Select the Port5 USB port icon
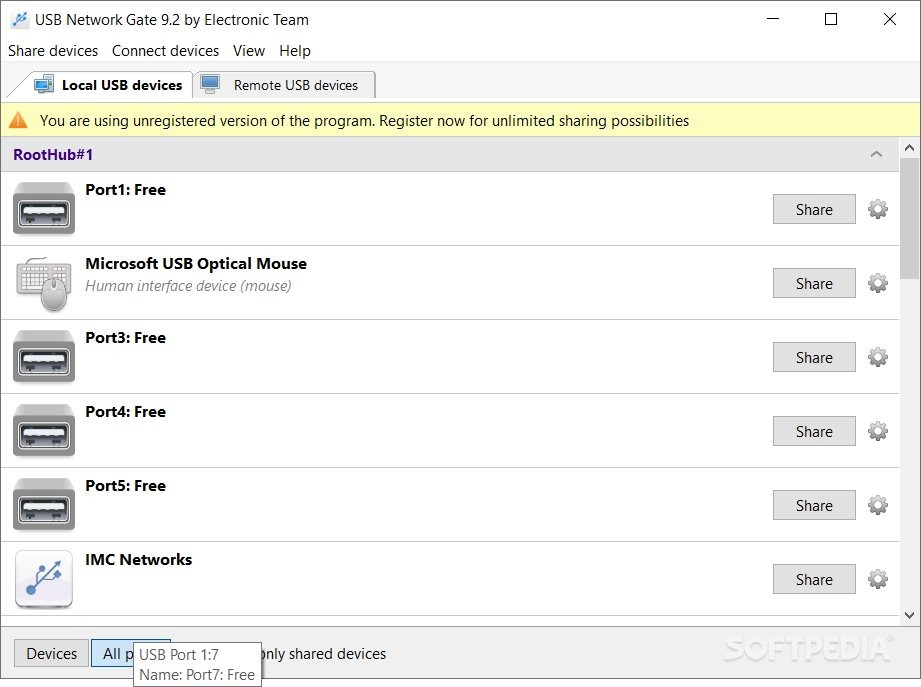Screen dimensions: 921x687 tap(44, 504)
